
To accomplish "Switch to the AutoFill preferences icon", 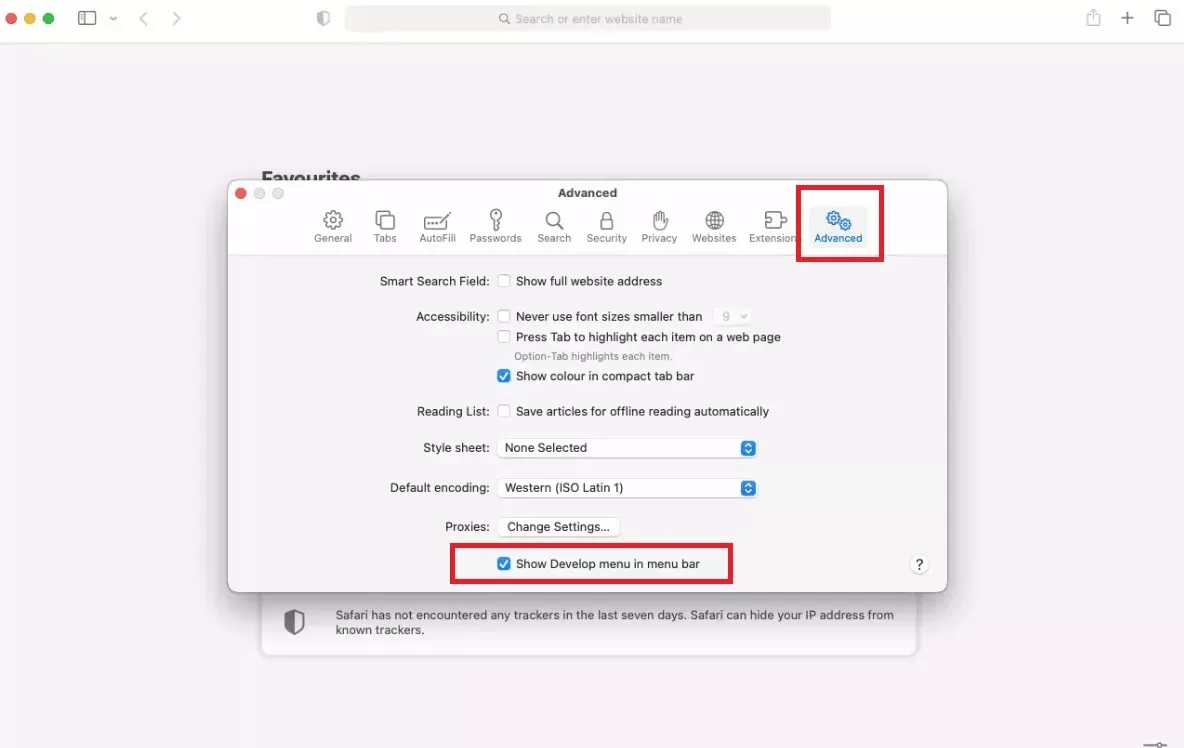I will click(437, 226).
